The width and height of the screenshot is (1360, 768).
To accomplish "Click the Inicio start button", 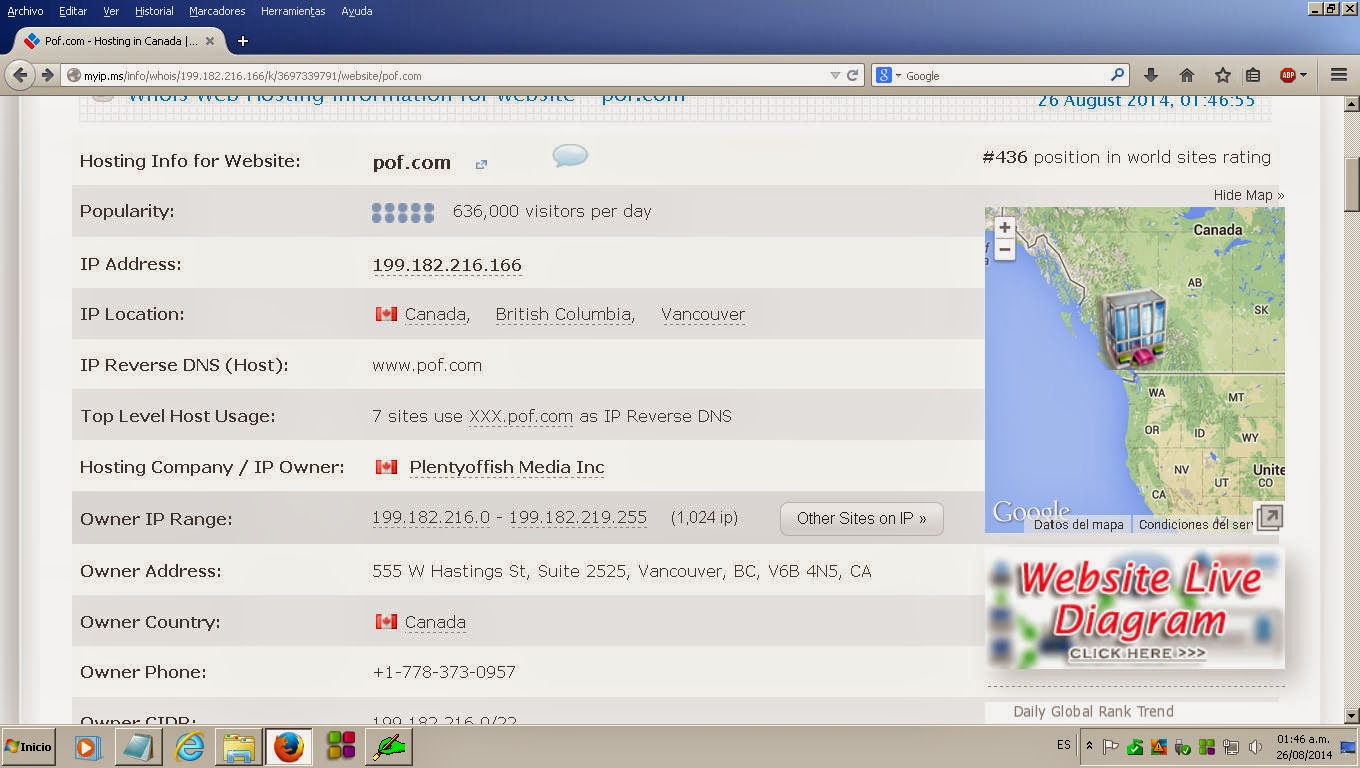I will click(28, 747).
